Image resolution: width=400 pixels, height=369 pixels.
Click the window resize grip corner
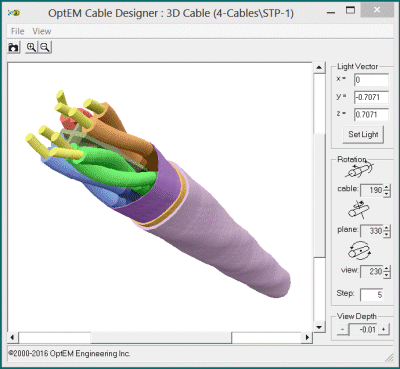click(x=389, y=358)
